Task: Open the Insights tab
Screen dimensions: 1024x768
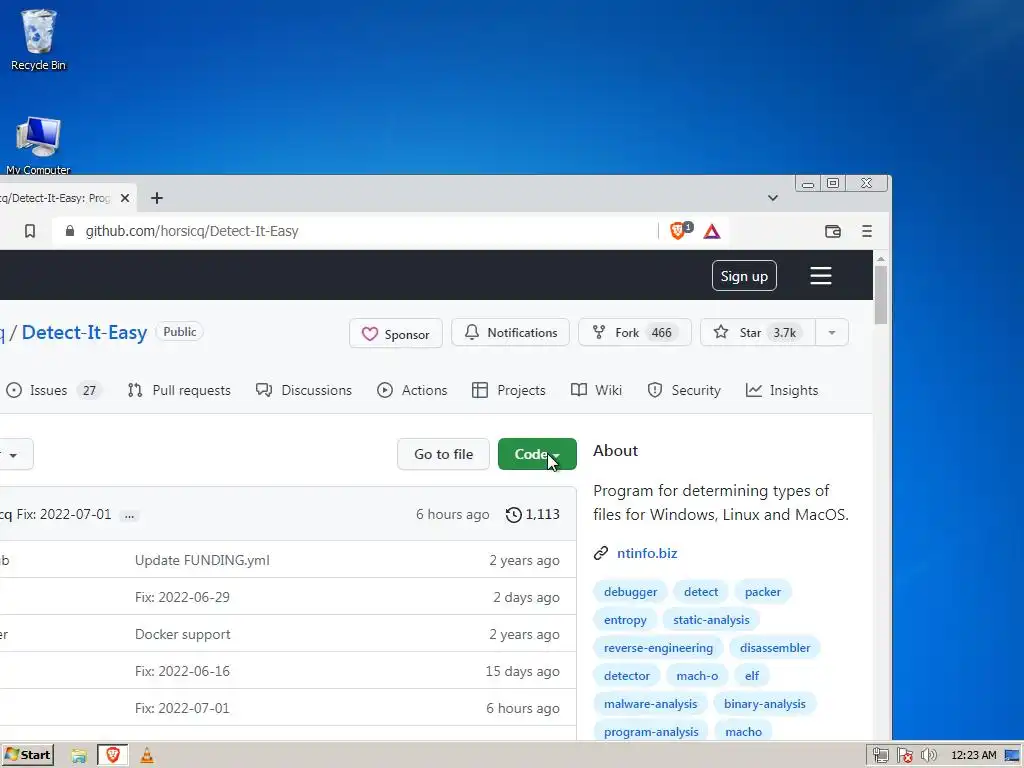Action: tap(782, 391)
